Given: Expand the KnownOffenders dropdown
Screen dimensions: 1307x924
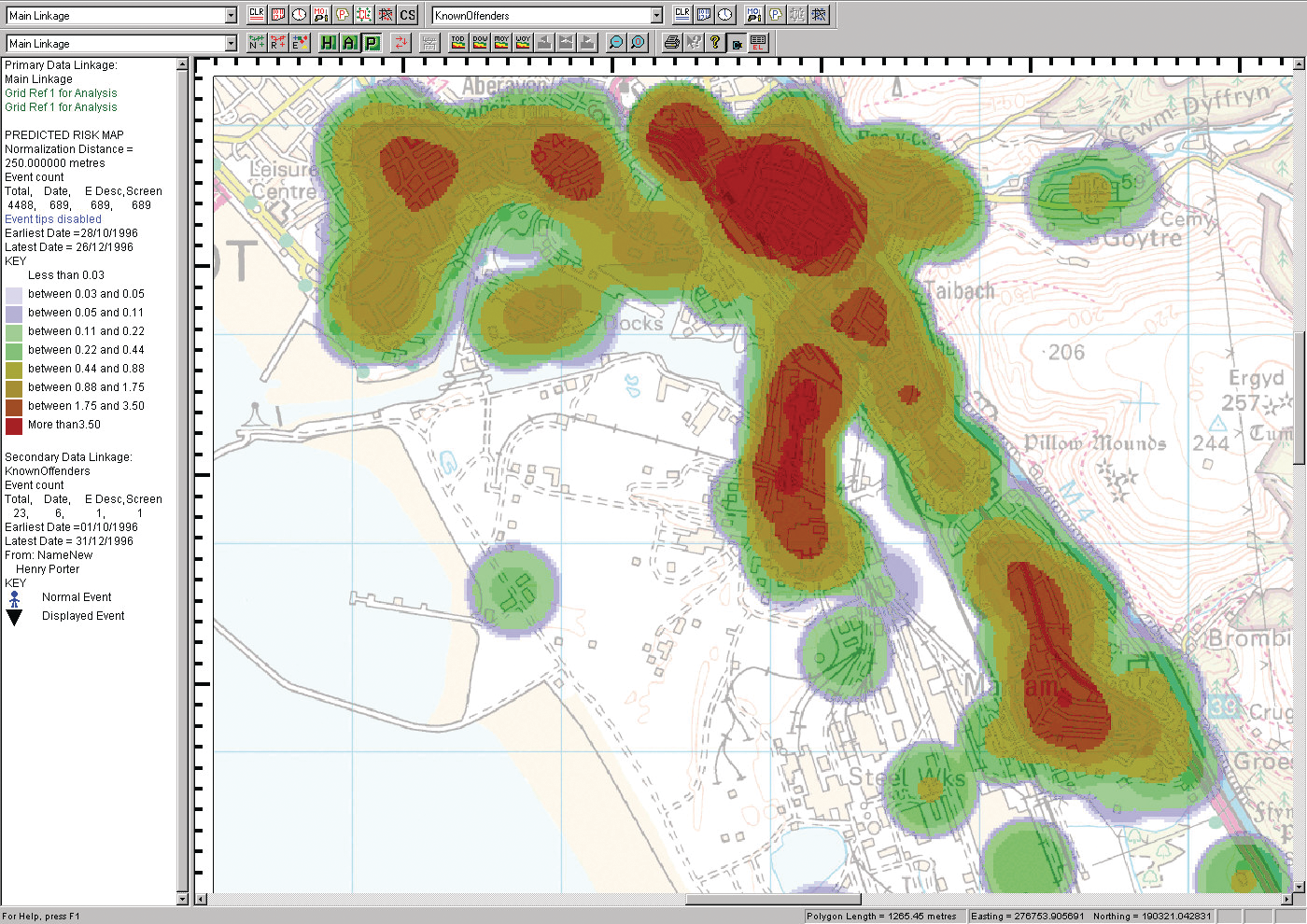Looking at the screenshot, I should click(656, 16).
